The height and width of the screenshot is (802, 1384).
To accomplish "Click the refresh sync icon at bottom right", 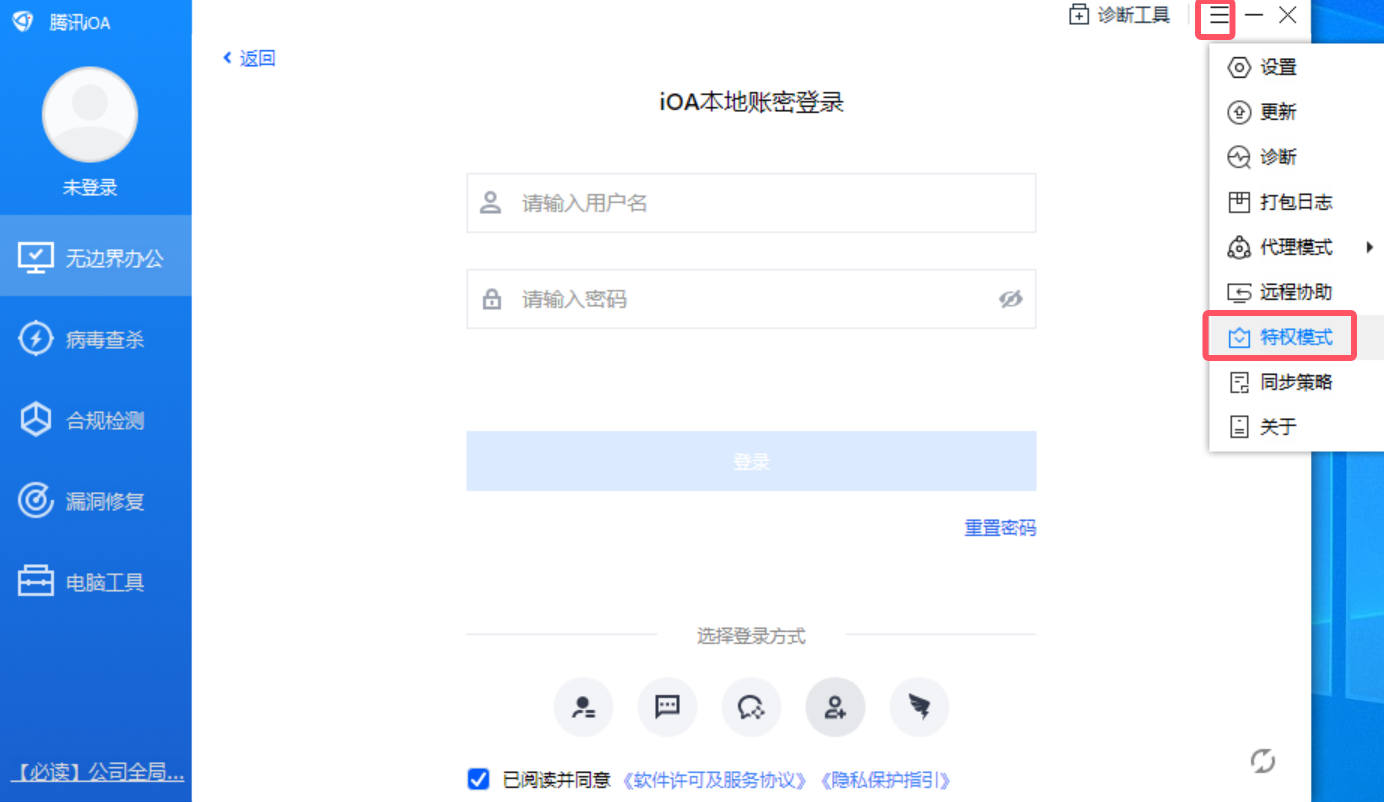I will (x=1263, y=761).
